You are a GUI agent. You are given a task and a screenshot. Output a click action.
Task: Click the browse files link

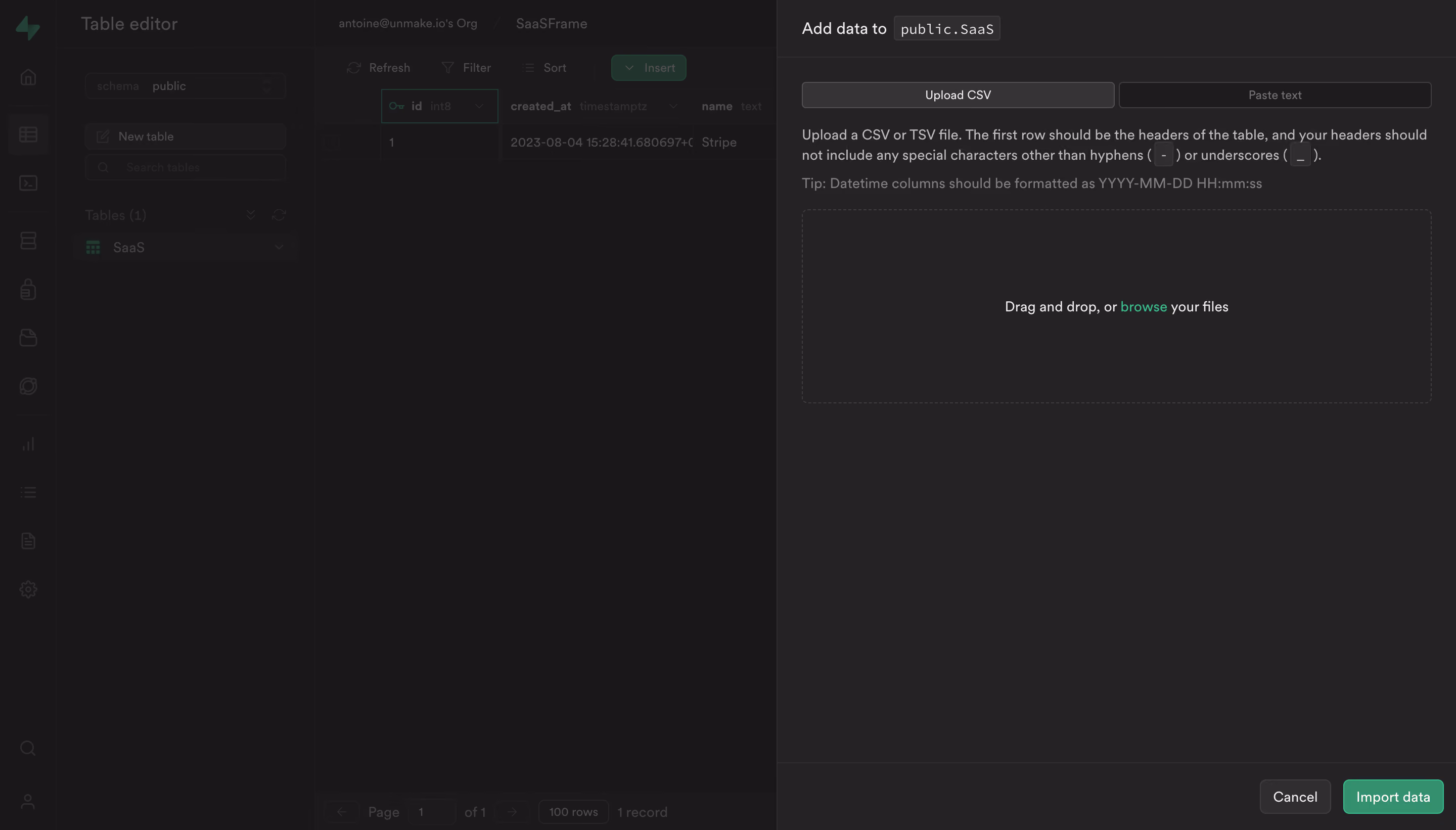[1144, 307]
